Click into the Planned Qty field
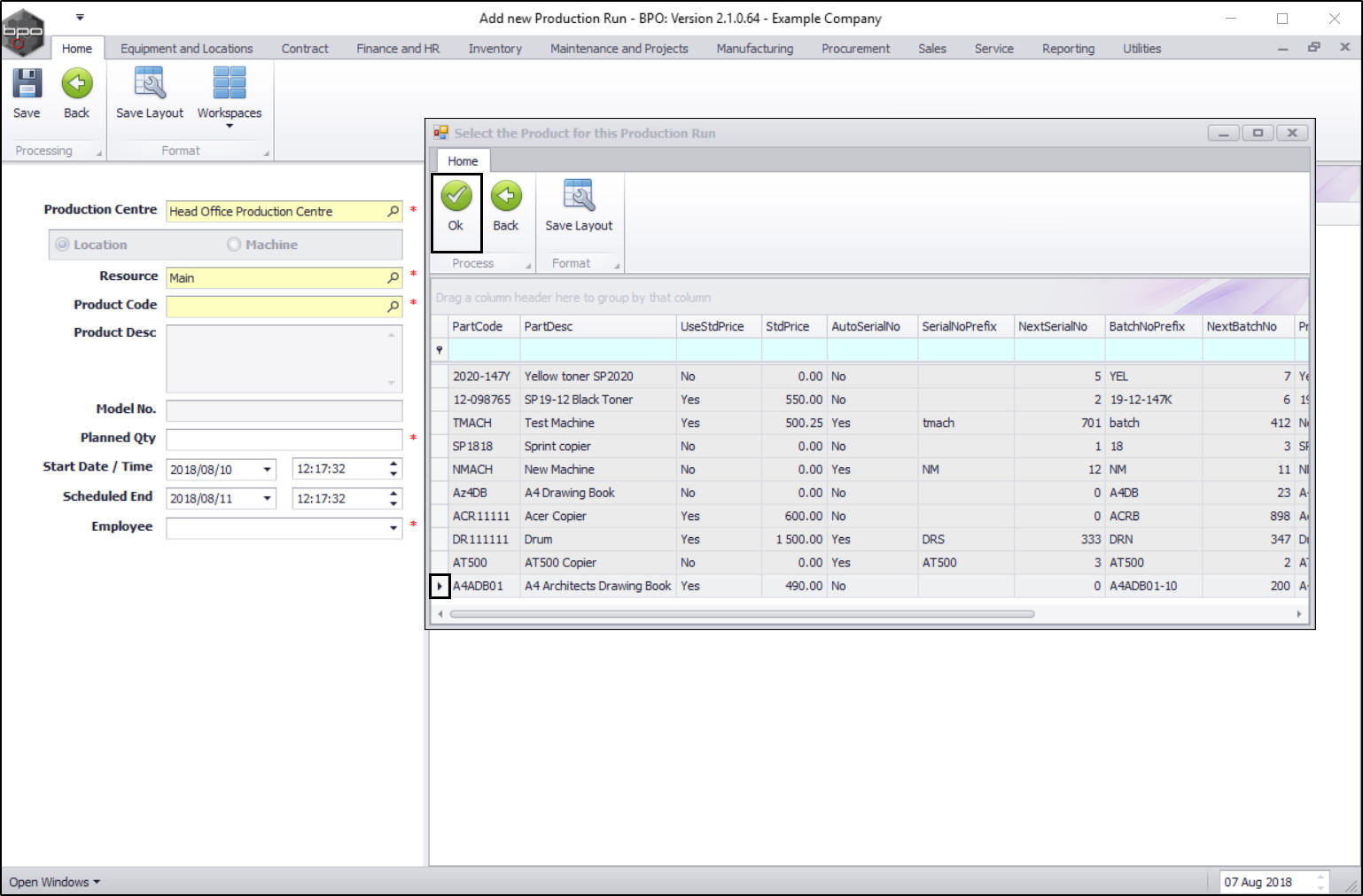1363x896 pixels. [x=284, y=440]
